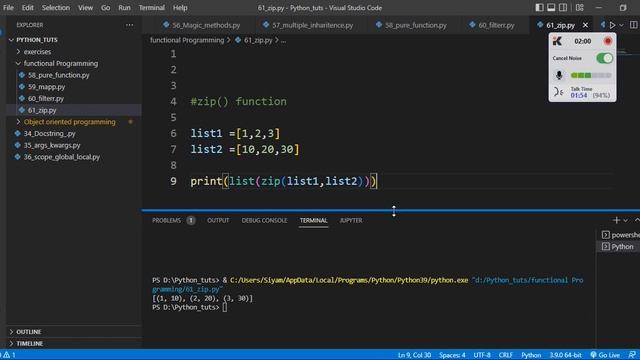Open PROBLEMS panel tab

pos(166,220)
